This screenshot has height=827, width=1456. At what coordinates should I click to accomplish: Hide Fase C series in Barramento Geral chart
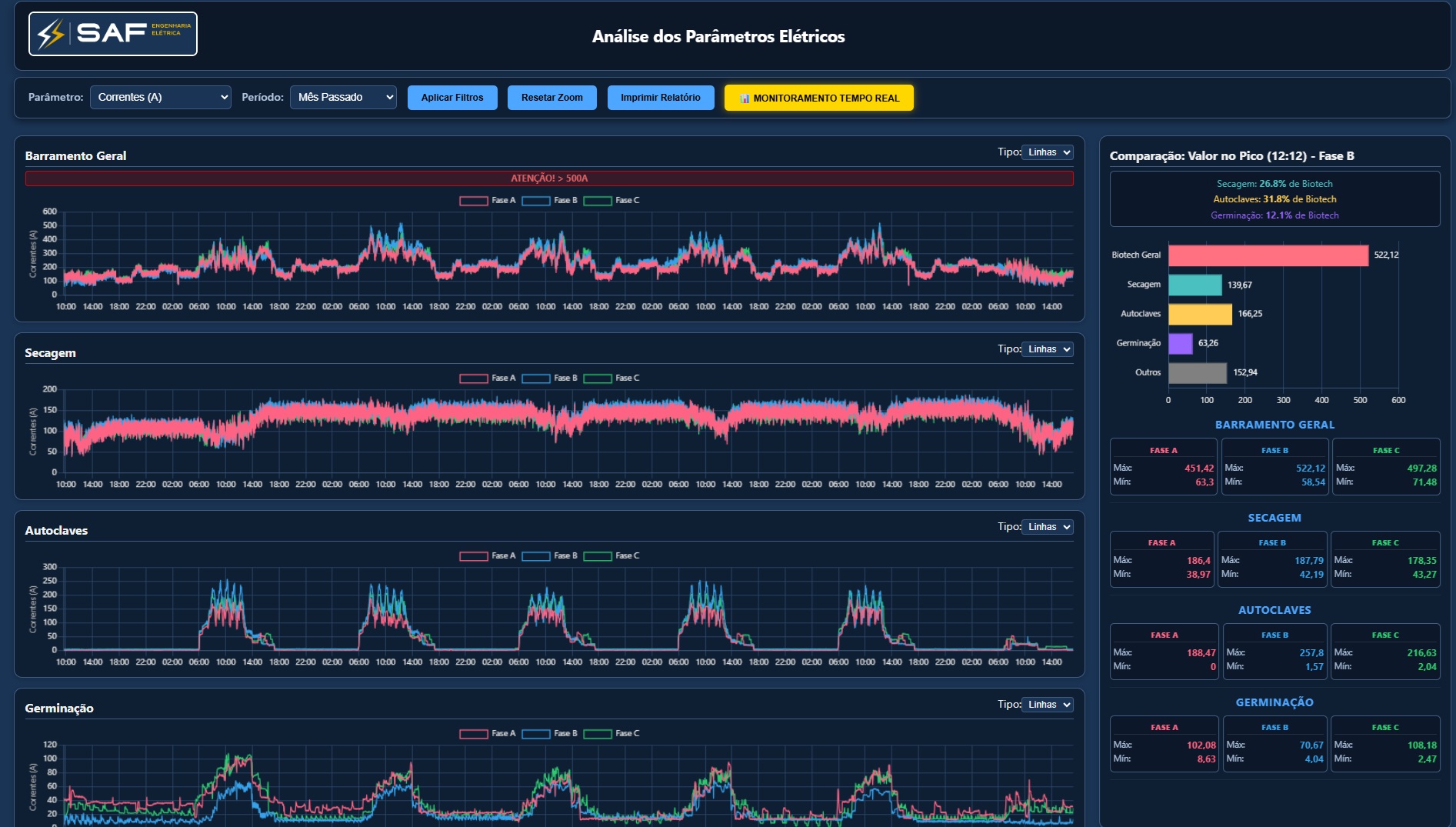click(x=611, y=201)
